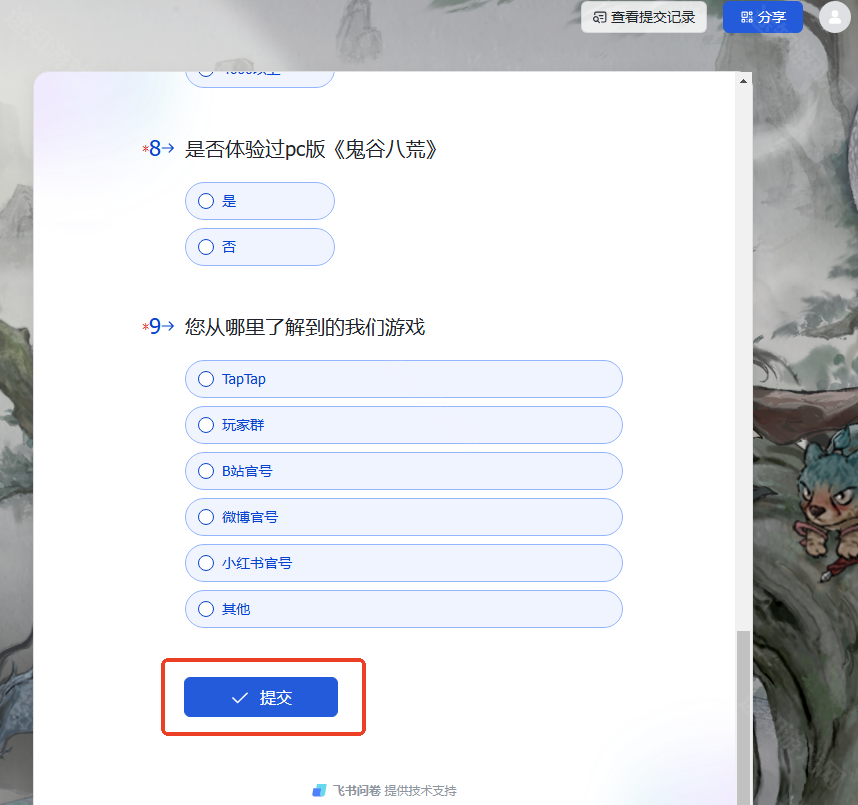This screenshot has height=805, width=858.
Task: Choose TapTap as the source
Action: tap(404, 379)
